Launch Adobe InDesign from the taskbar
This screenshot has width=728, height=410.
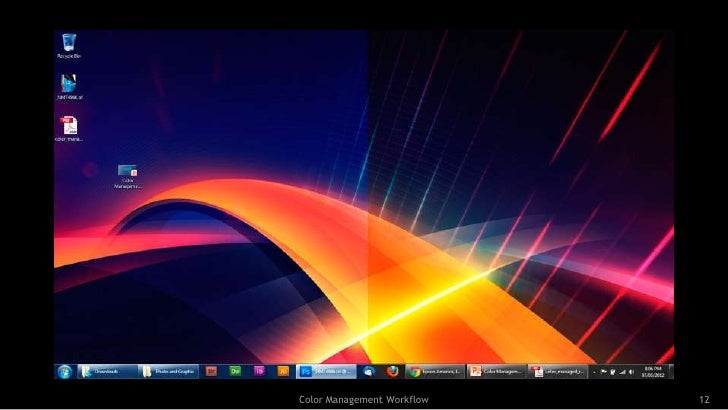coord(259,371)
